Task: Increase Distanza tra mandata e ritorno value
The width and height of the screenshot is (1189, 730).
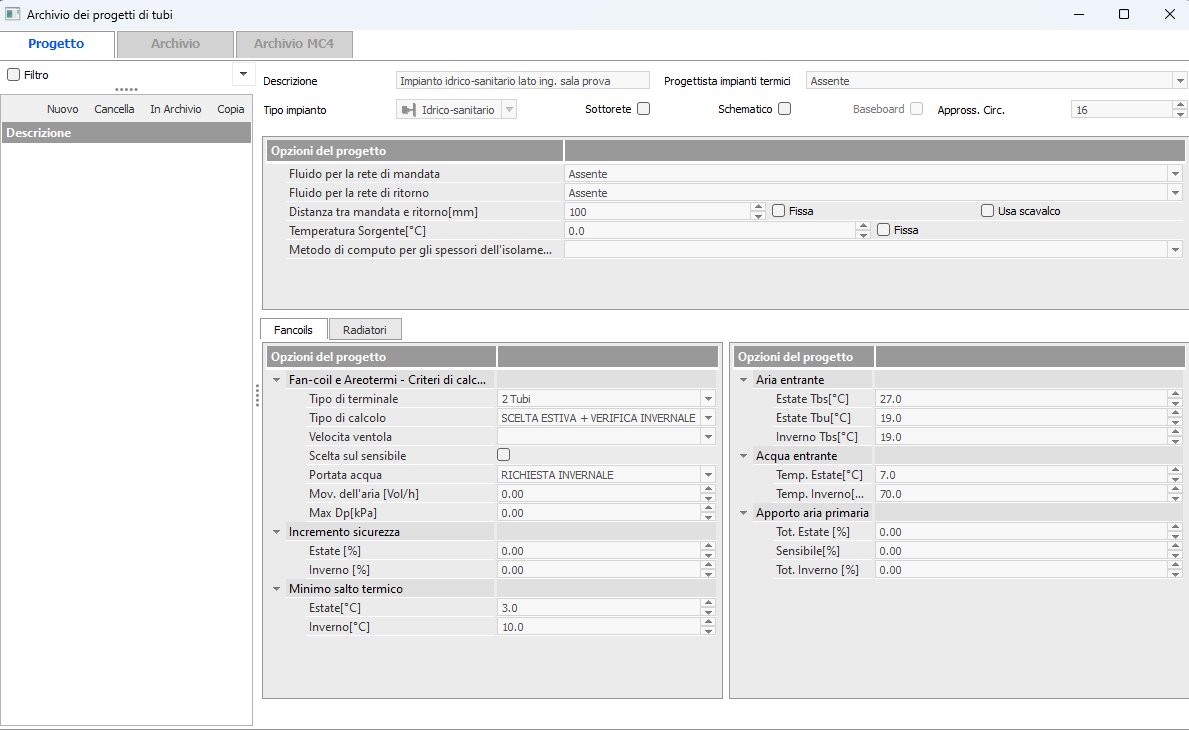Action: [758, 207]
